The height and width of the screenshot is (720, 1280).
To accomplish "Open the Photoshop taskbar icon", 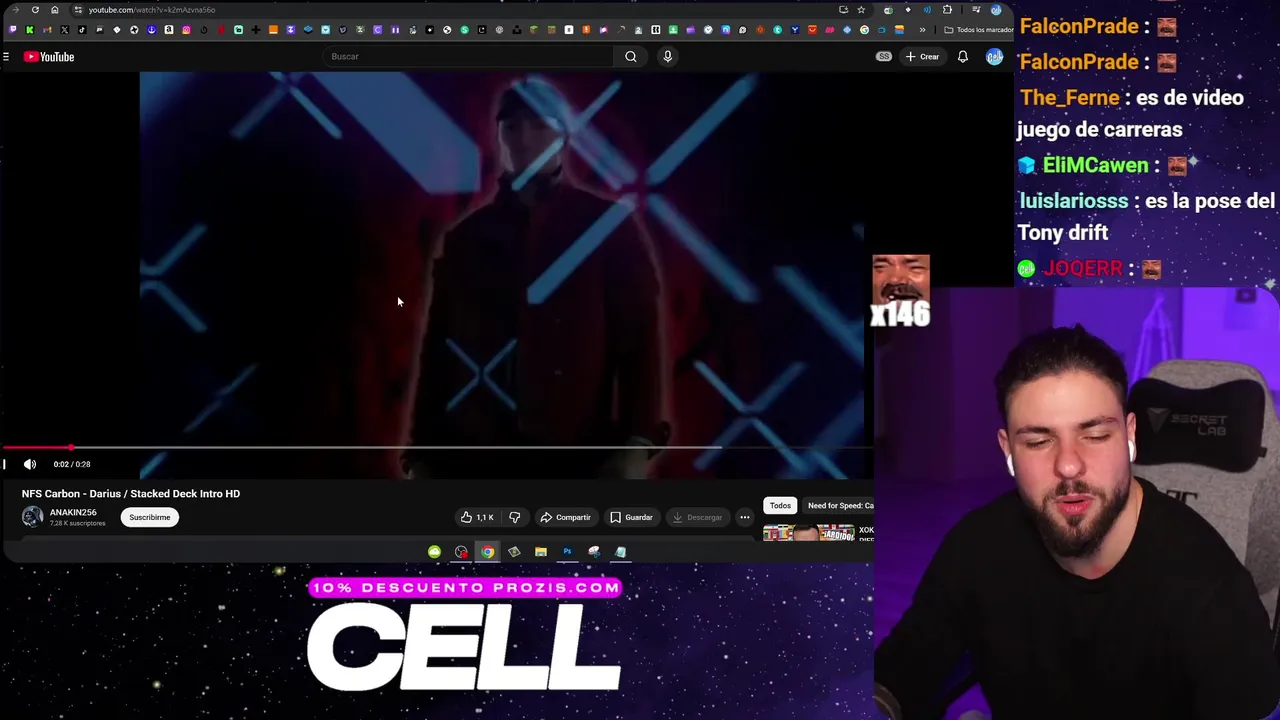I will pyautogui.click(x=567, y=552).
